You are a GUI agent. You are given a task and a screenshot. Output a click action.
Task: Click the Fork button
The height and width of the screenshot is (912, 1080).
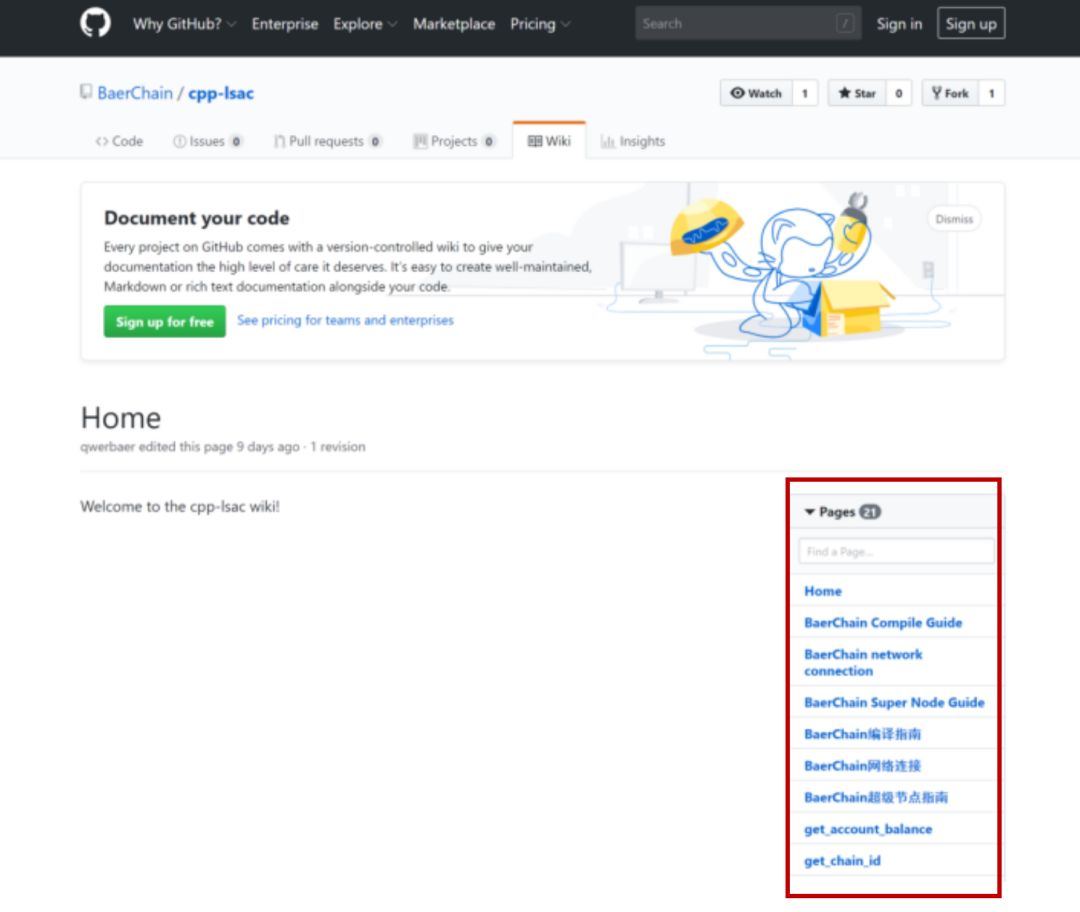950,93
